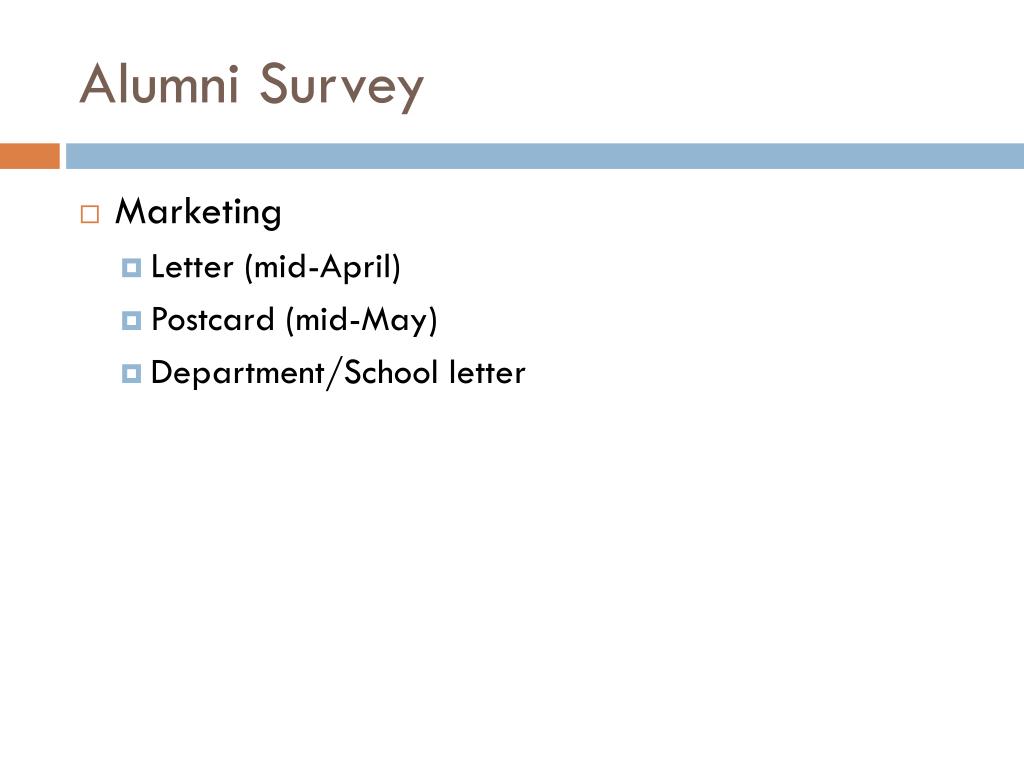
Task: Click the (mid-May) text
Action: (x=362, y=321)
